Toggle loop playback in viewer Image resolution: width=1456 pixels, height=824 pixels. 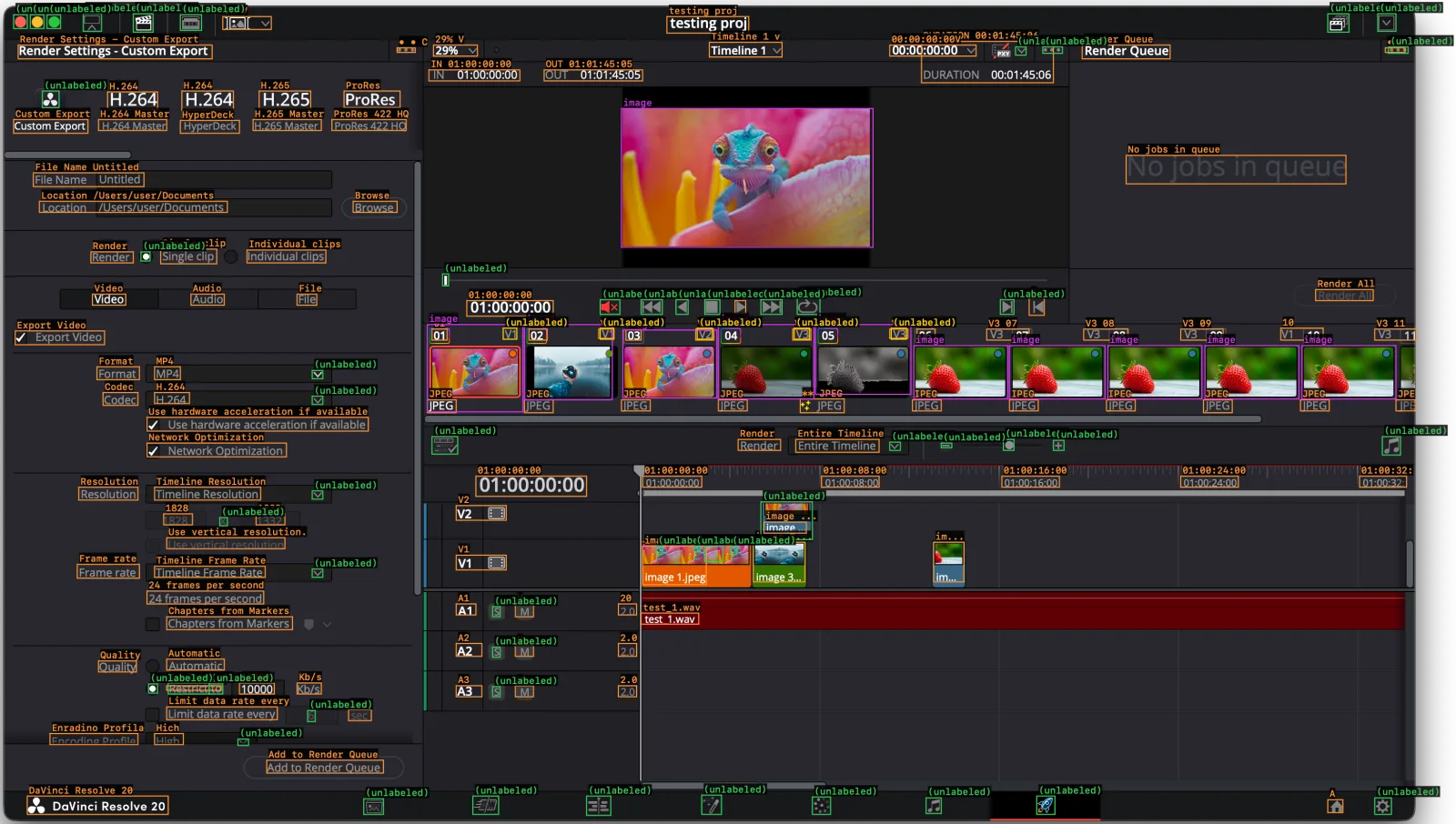tap(807, 307)
